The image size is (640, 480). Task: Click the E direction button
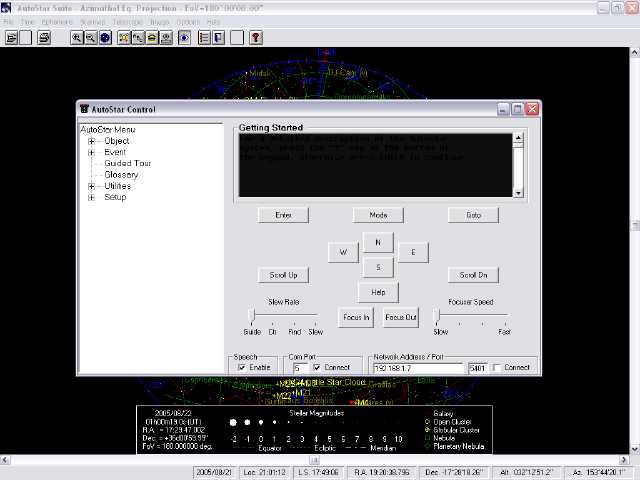(413, 252)
